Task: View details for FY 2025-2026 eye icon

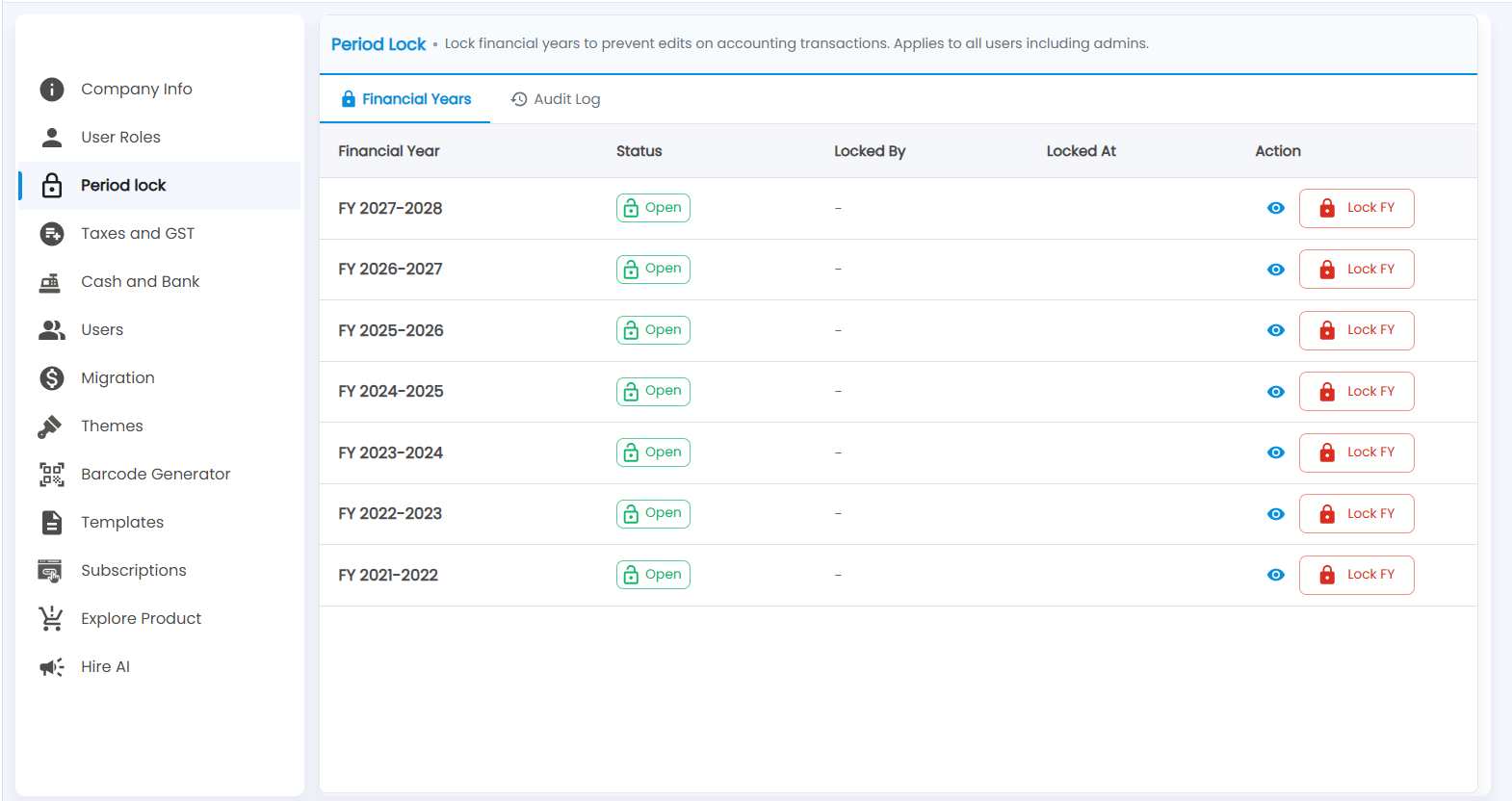Action: [1276, 330]
